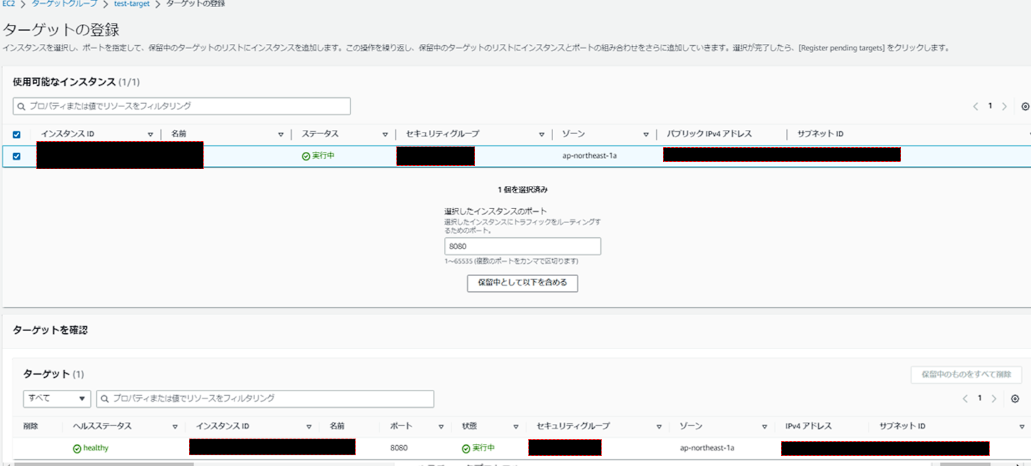1031x466 pixels.
Task: Sort targets by ポート column arrow
Action: point(441,427)
